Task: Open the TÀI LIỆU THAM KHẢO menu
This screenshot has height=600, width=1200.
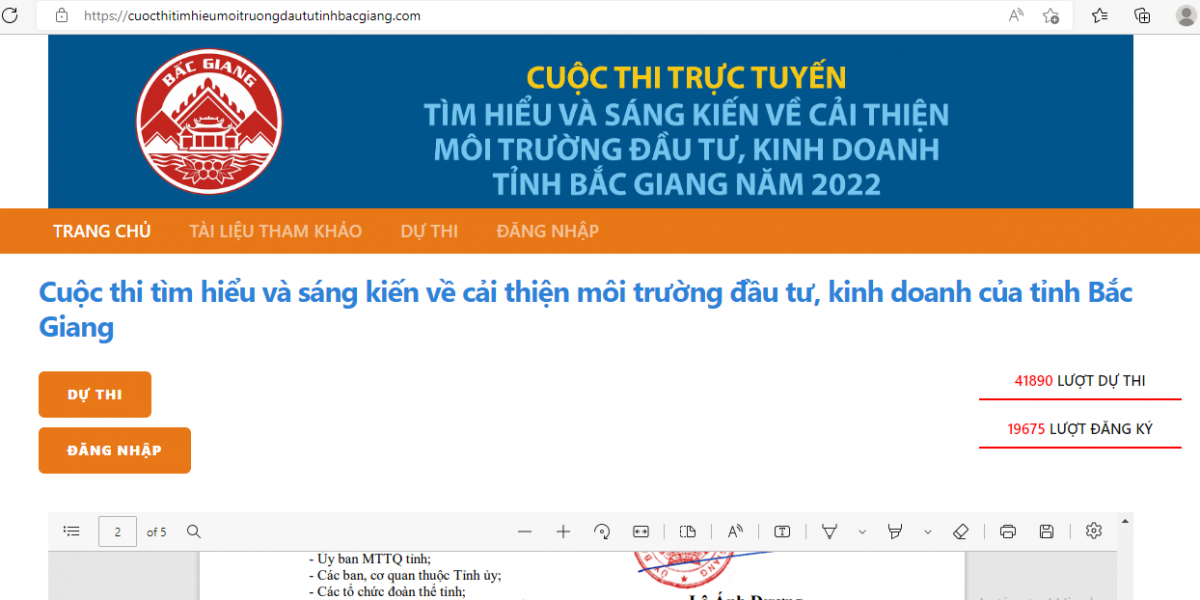Action: (x=275, y=231)
